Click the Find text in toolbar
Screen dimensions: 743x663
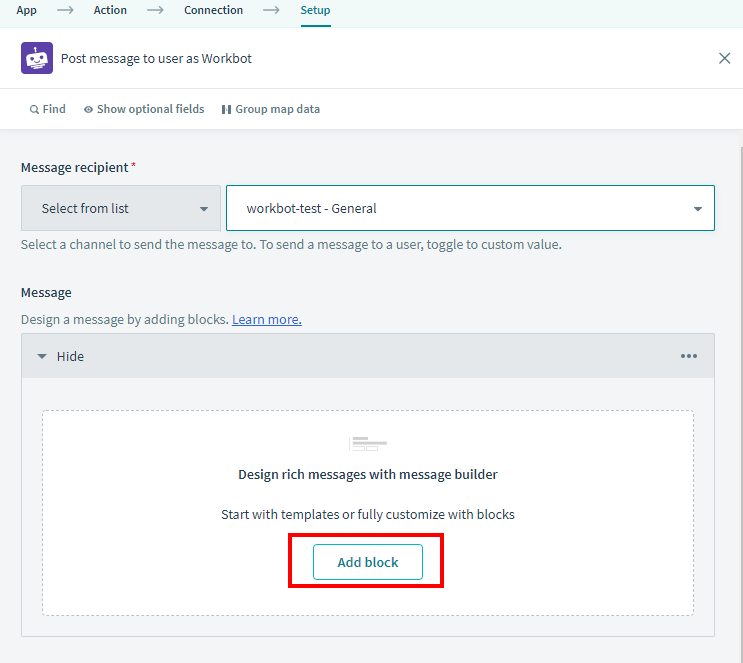[x=54, y=109]
